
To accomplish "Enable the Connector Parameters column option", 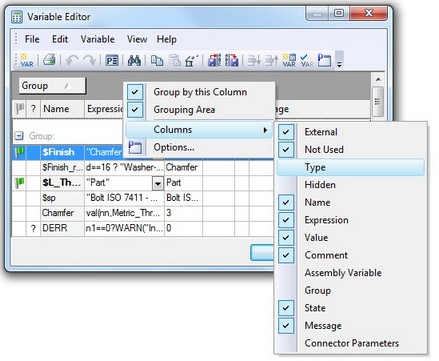I will coord(350,343).
